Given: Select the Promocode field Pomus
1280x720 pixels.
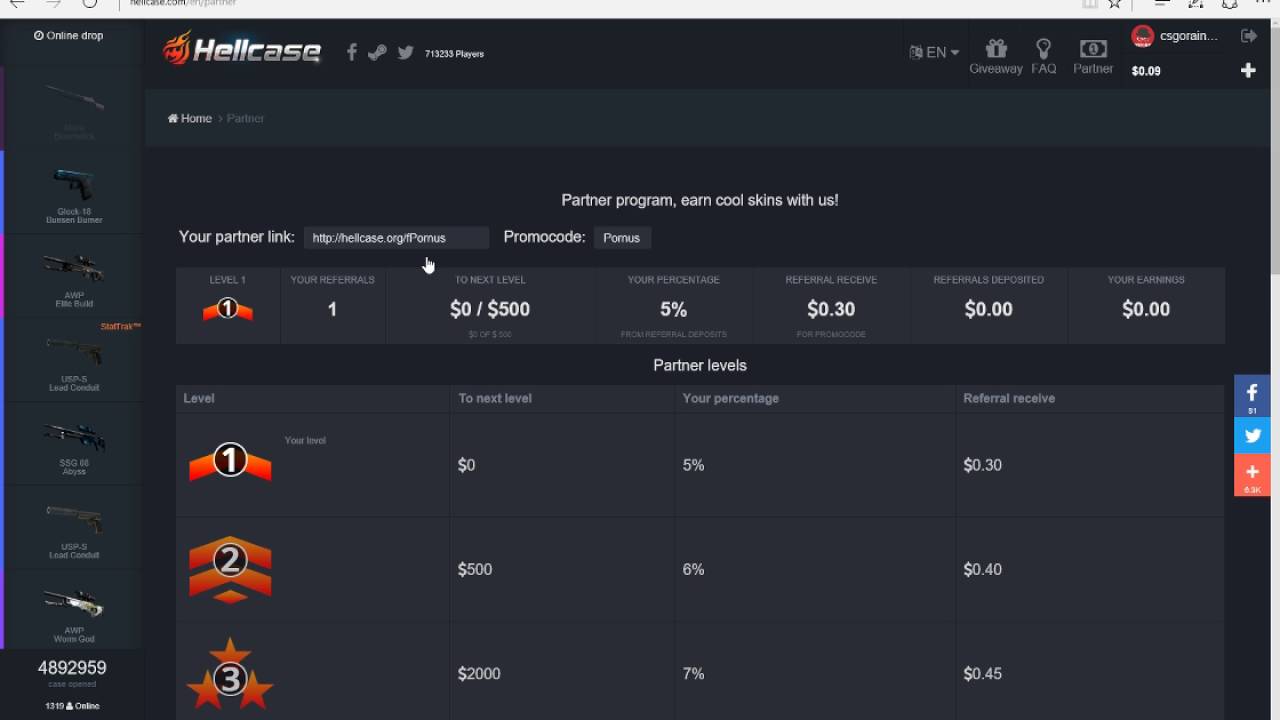Looking at the screenshot, I should click(622, 238).
